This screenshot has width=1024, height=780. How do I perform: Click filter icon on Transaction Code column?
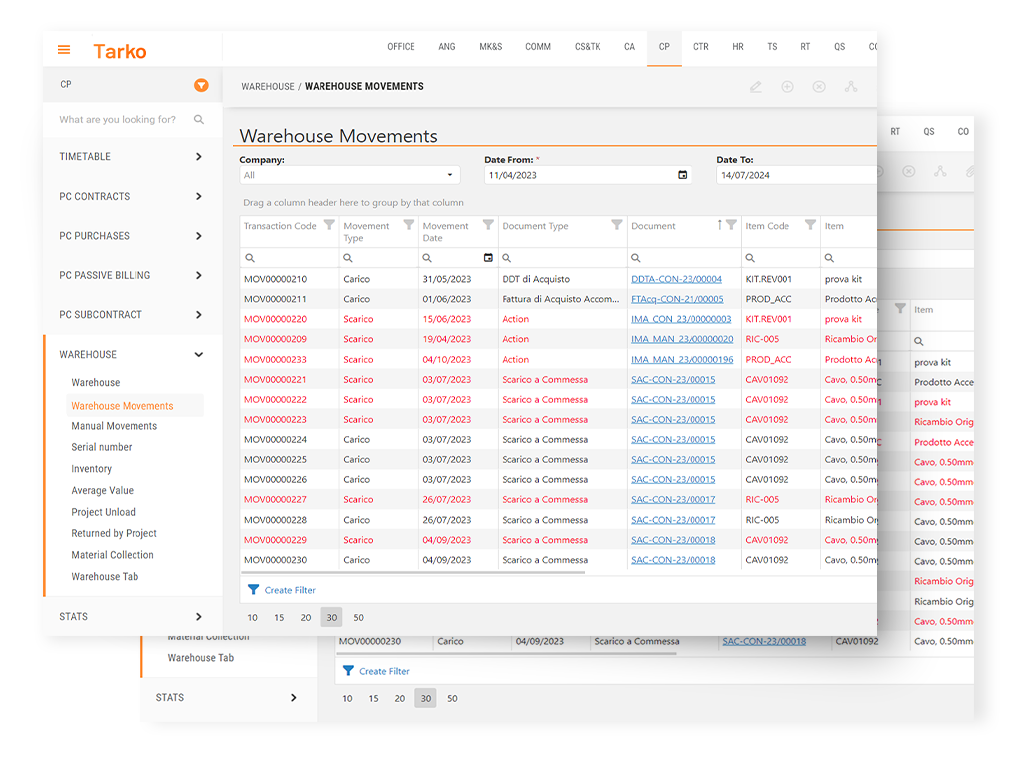(329, 225)
